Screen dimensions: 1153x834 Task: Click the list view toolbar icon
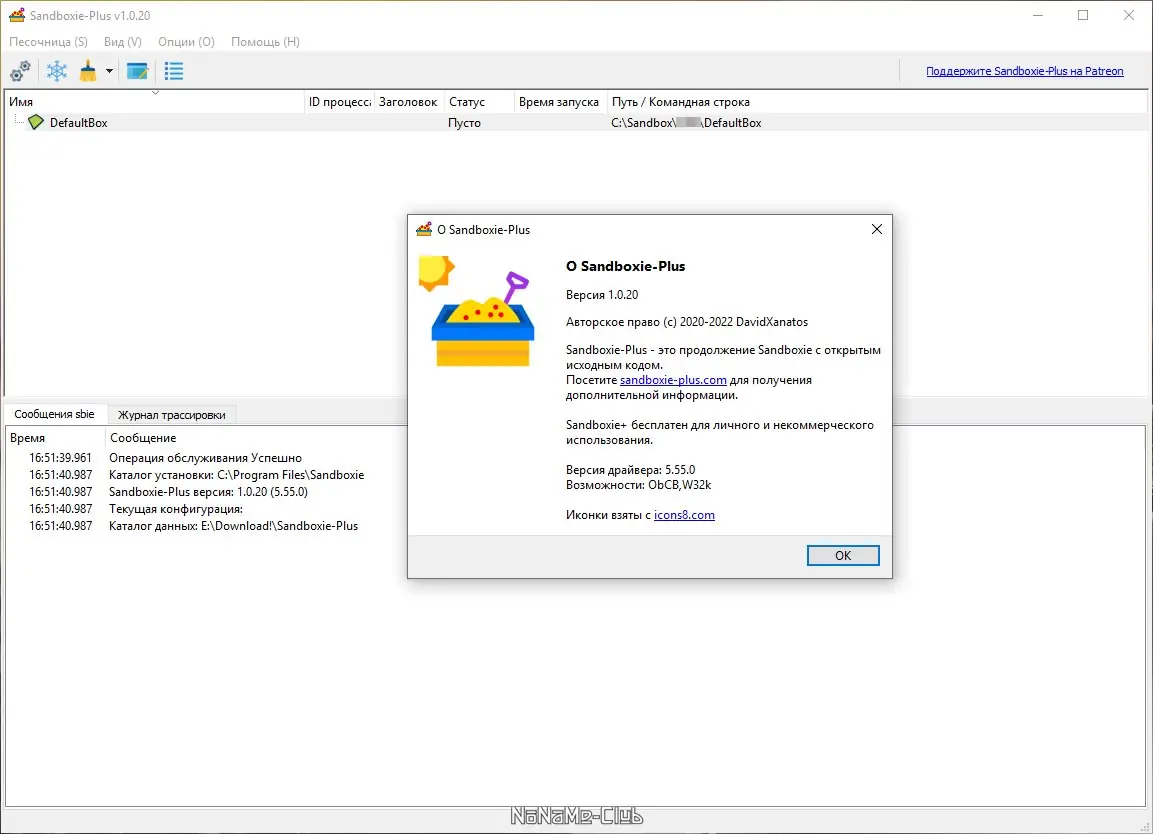coord(174,71)
